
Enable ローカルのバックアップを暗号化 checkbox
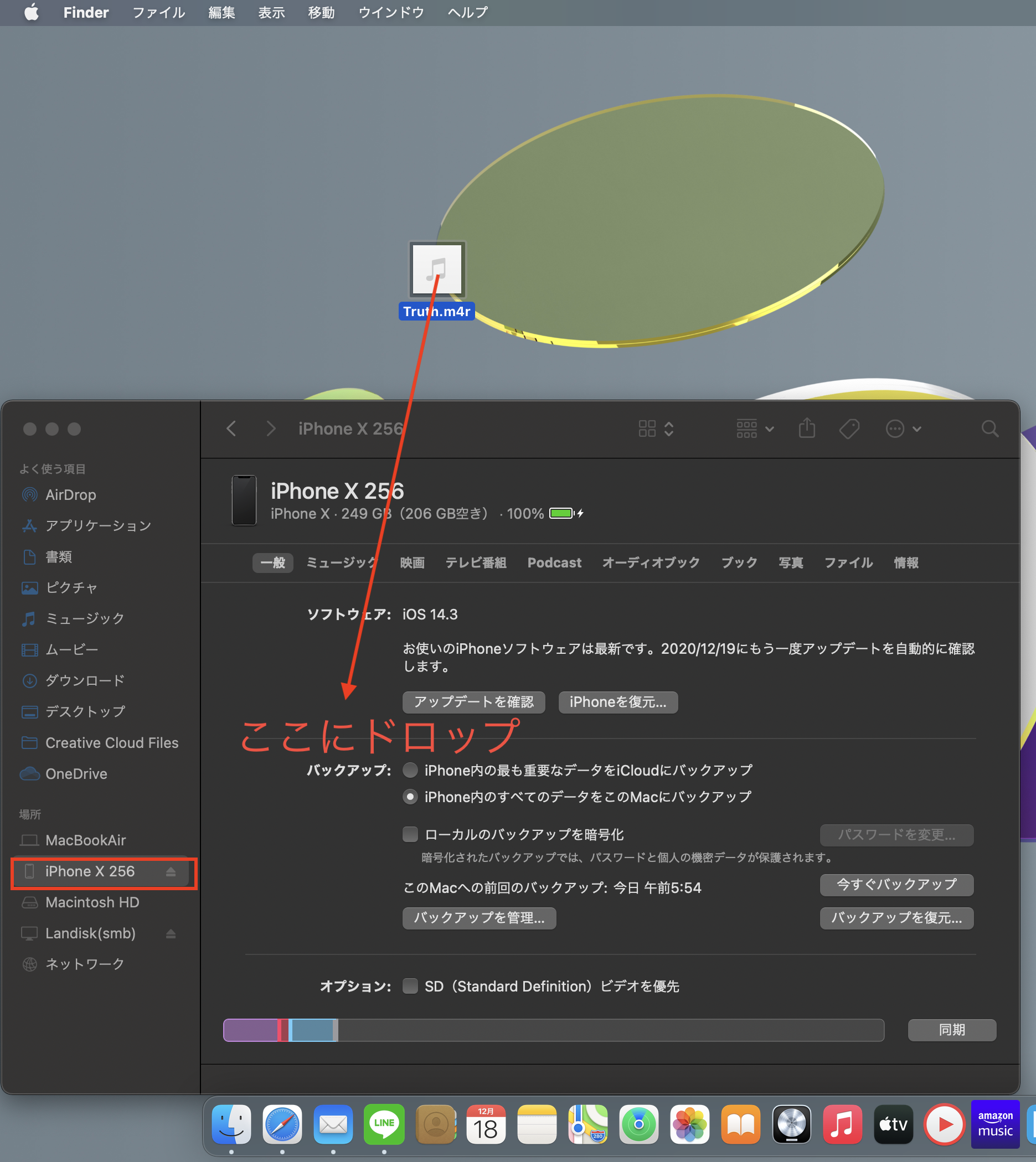point(410,834)
